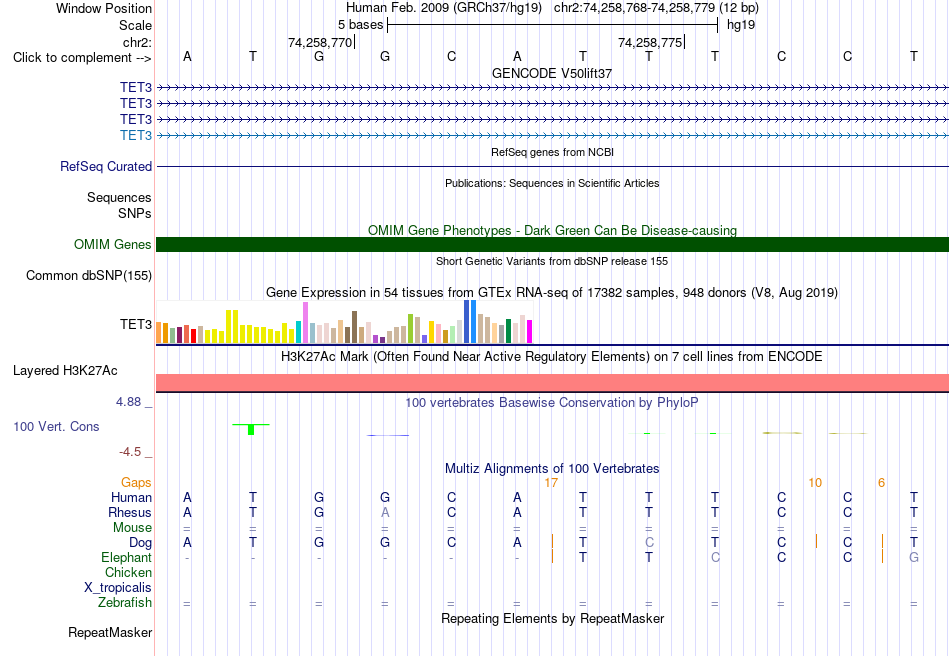Click the 4.88 PhyloP upper limit value
The width and height of the screenshot is (950, 656).
[x=128, y=402]
